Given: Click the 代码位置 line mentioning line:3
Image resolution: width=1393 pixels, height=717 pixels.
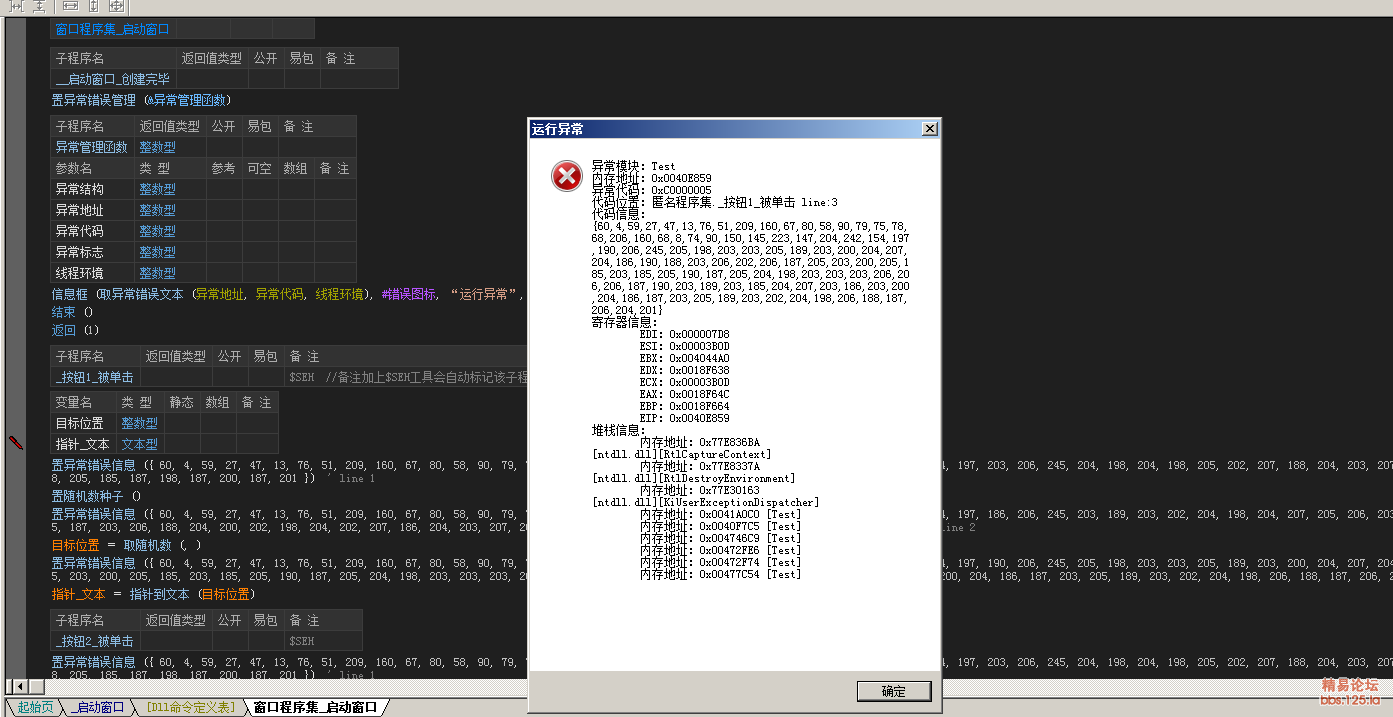Looking at the screenshot, I should [x=715, y=202].
